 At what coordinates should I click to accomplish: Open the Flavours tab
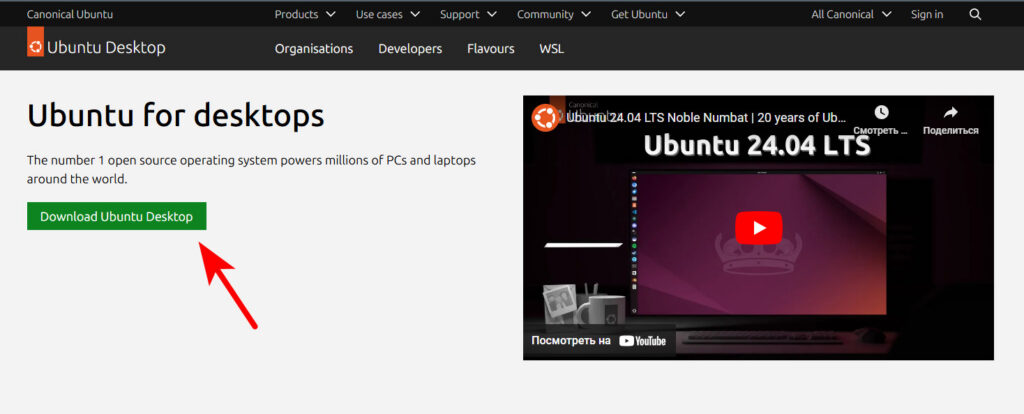pos(490,49)
